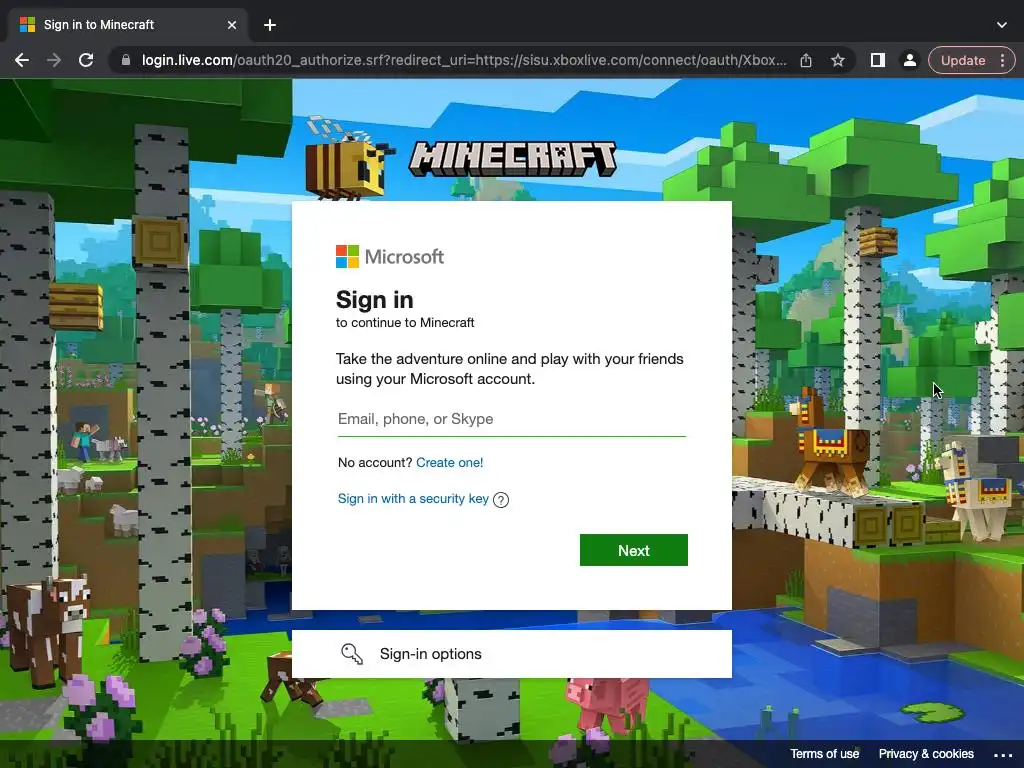Expand the tab search chevron
The width and height of the screenshot is (1024, 768).
pyautogui.click(x=1002, y=25)
